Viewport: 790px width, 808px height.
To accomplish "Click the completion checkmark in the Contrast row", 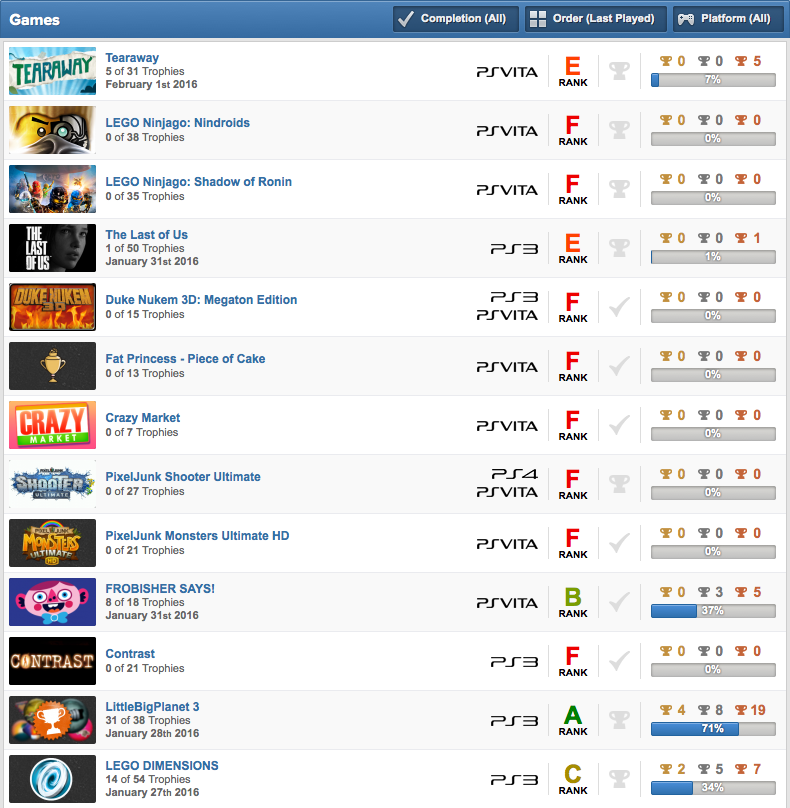I will 619,661.
